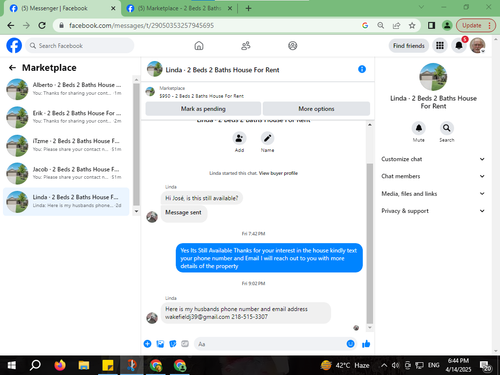Viewport: 500px width, 375px height.
Task: Click the $950 Marketplace listing link
Action: tap(201, 96)
